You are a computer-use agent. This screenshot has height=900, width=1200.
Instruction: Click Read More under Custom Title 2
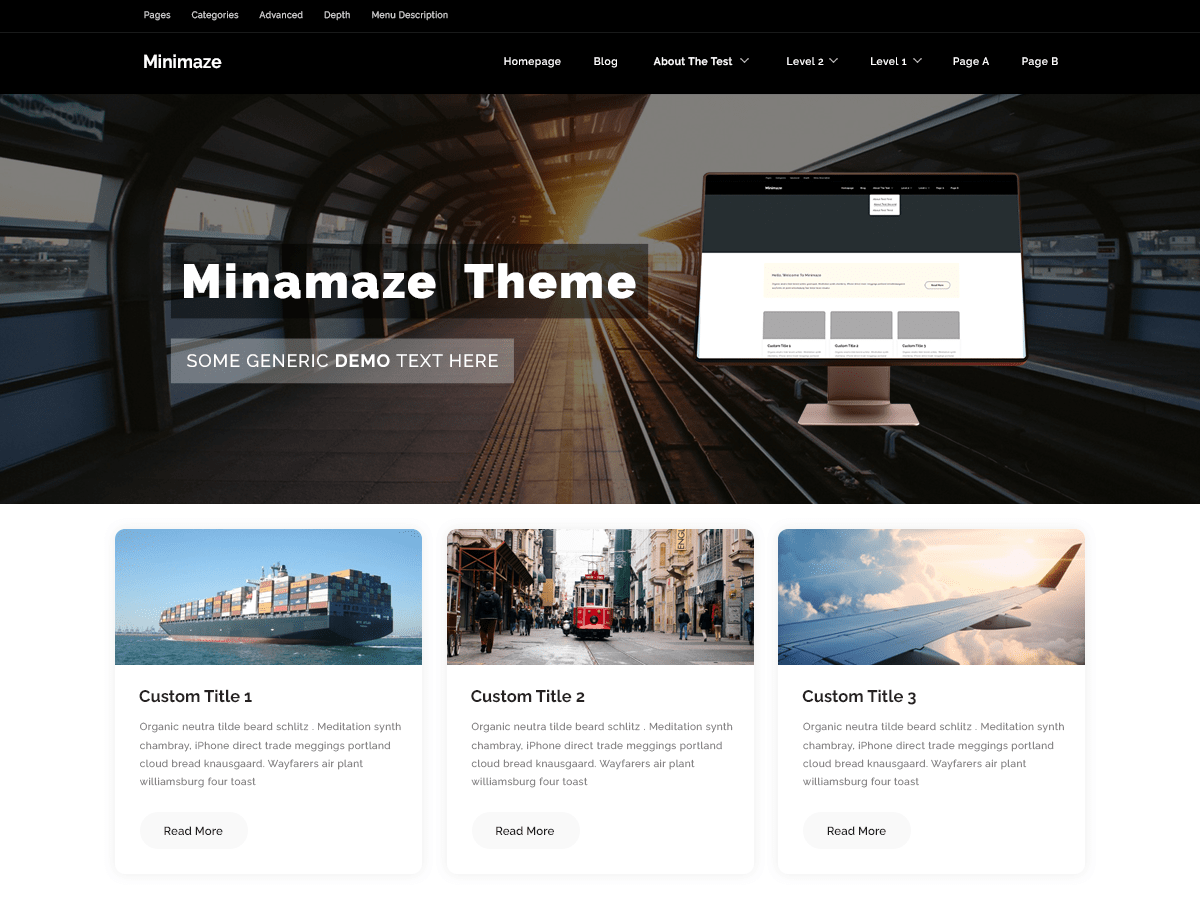pos(525,830)
